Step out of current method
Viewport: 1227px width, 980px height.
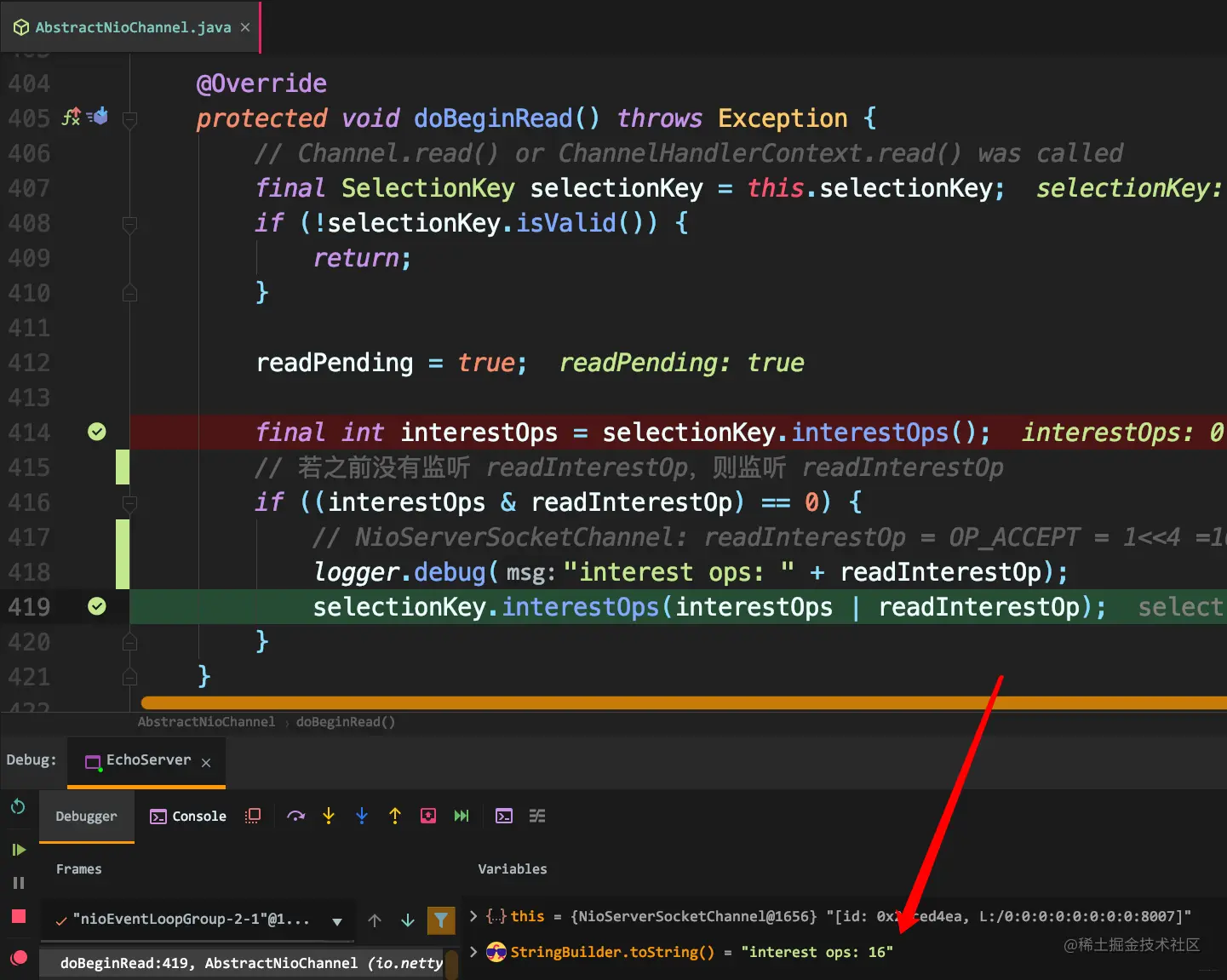pos(395,816)
